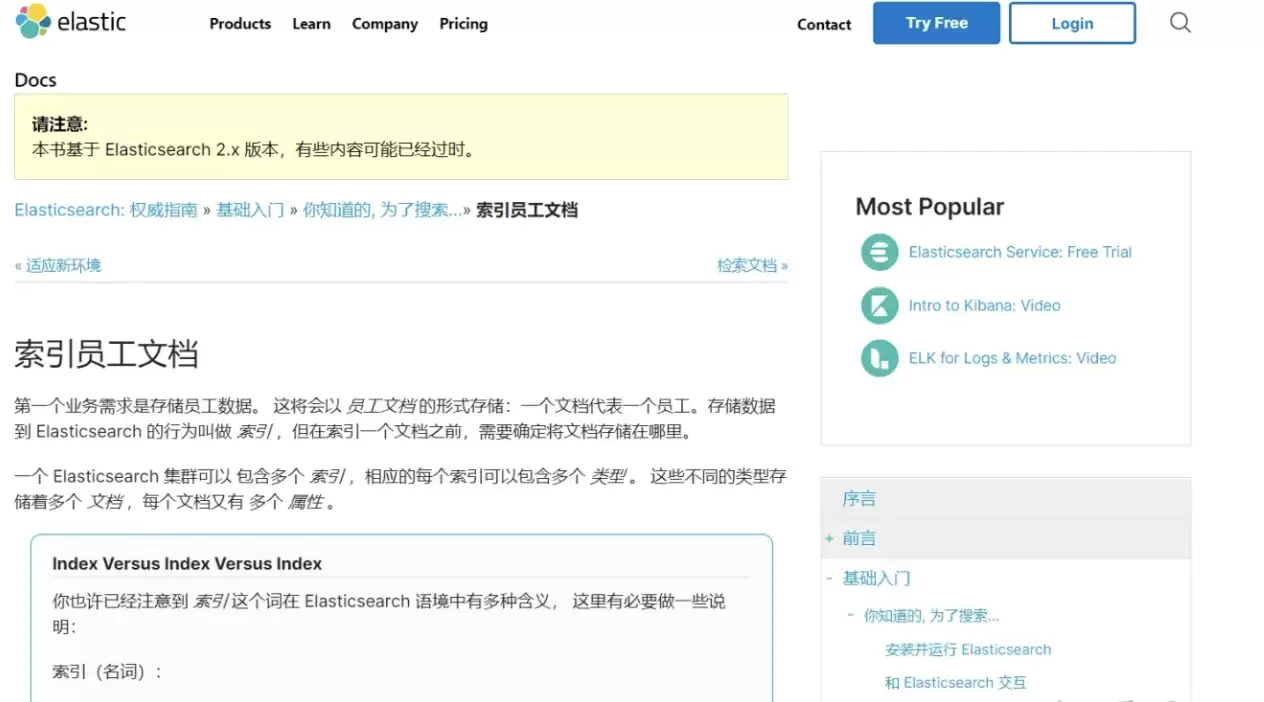The image size is (1264, 702).
Task: Click the Login button
Action: [1072, 23]
